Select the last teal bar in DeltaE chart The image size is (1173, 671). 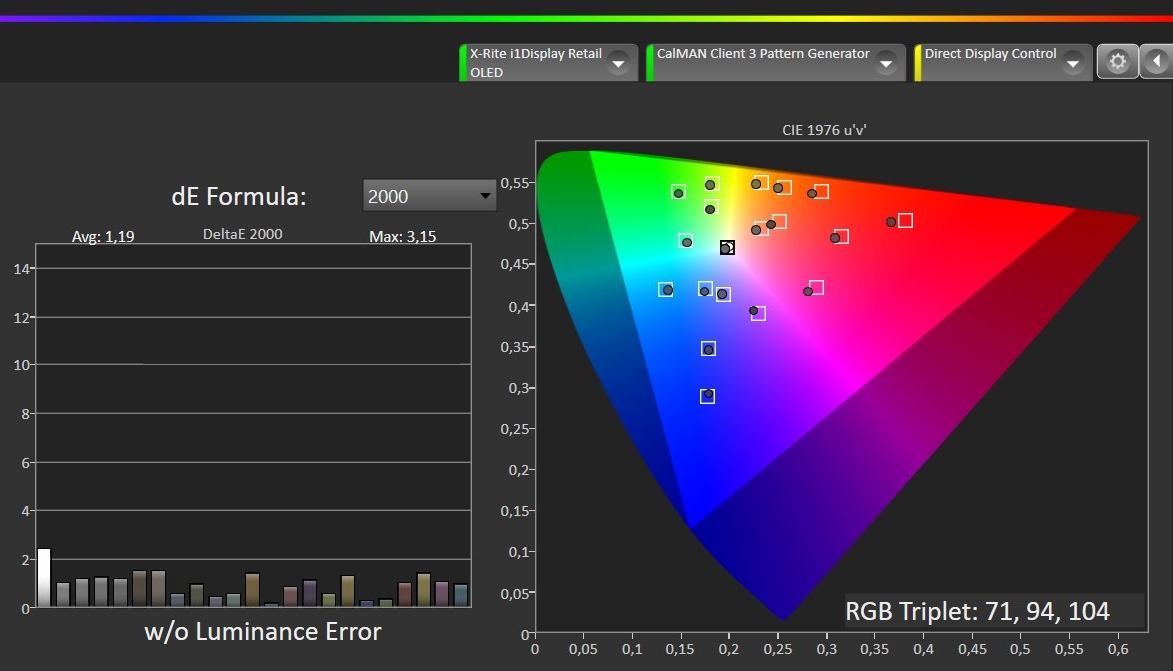(x=461, y=595)
